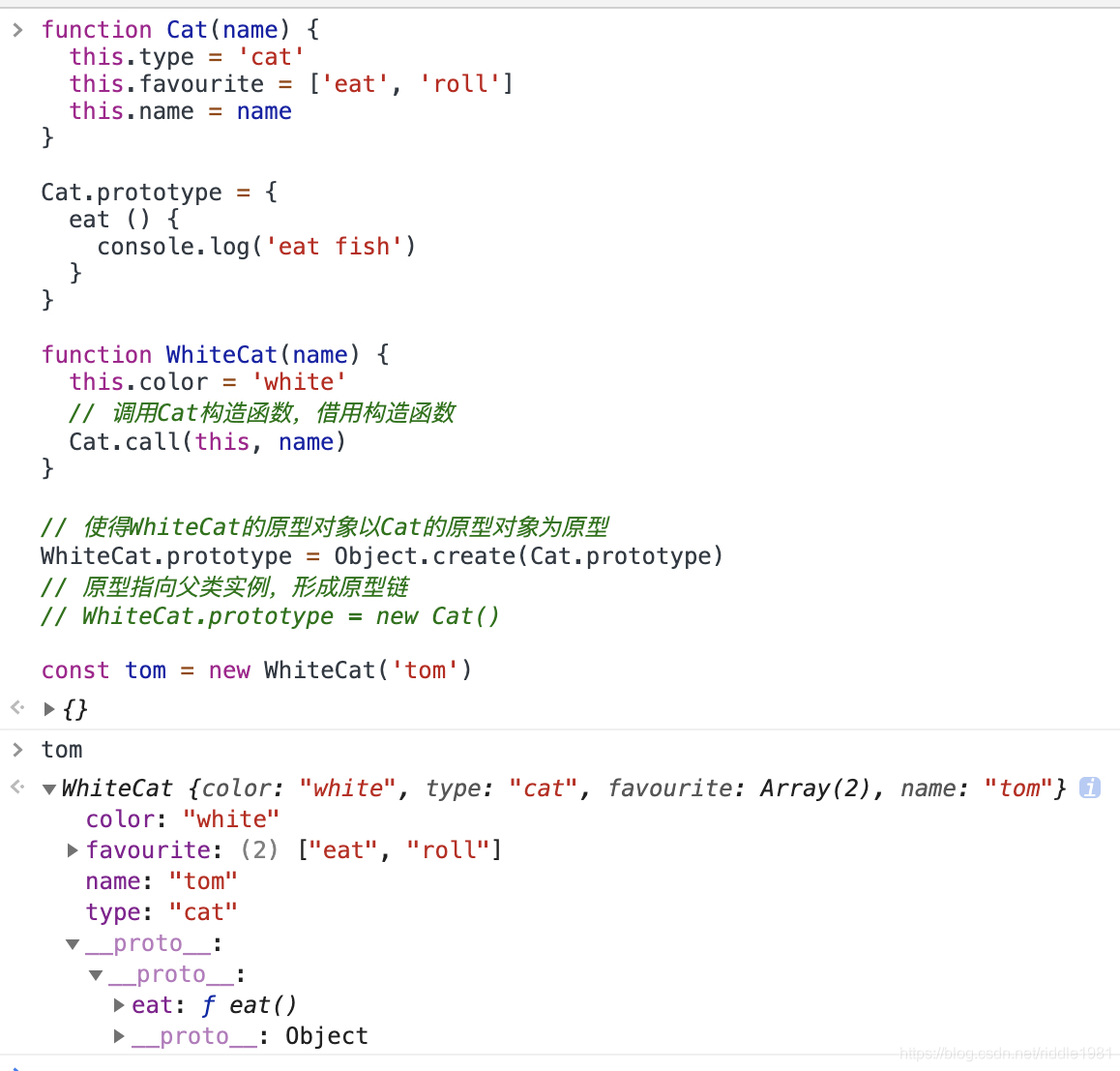Click the blue info icon after WhiteCat summary
1120x1071 pixels.
pos(1089,788)
